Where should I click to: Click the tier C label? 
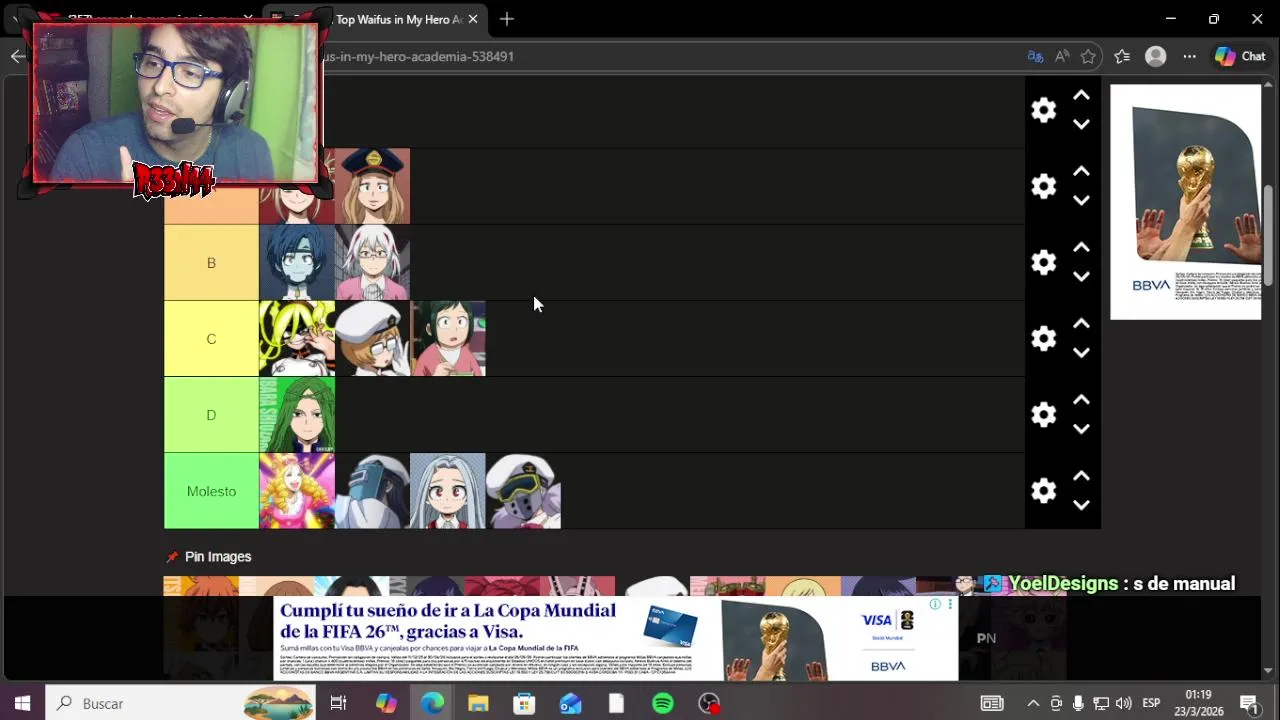(211, 338)
